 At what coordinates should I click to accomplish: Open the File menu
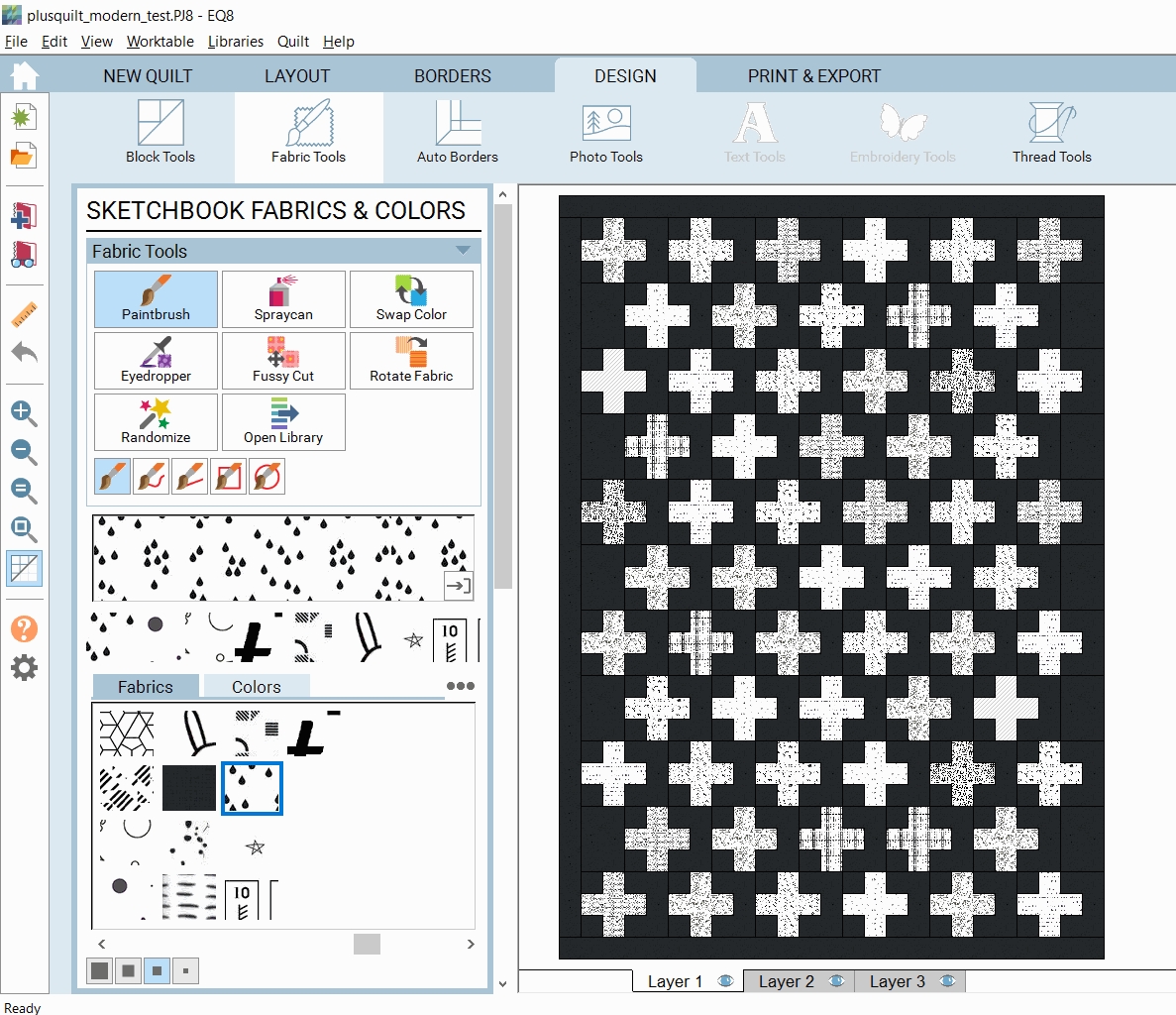click(16, 42)
